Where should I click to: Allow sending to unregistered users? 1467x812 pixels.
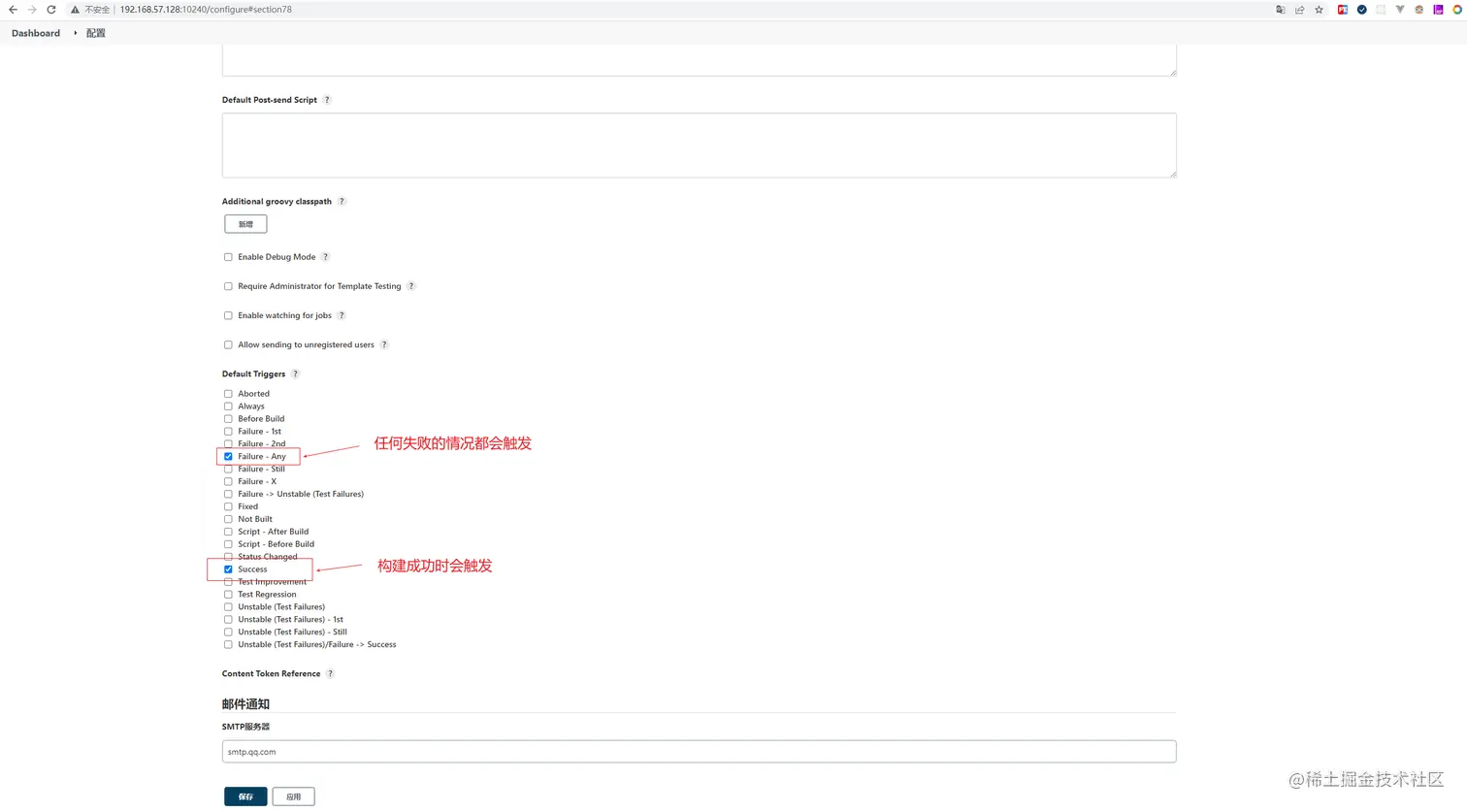(x=228, y=344)
